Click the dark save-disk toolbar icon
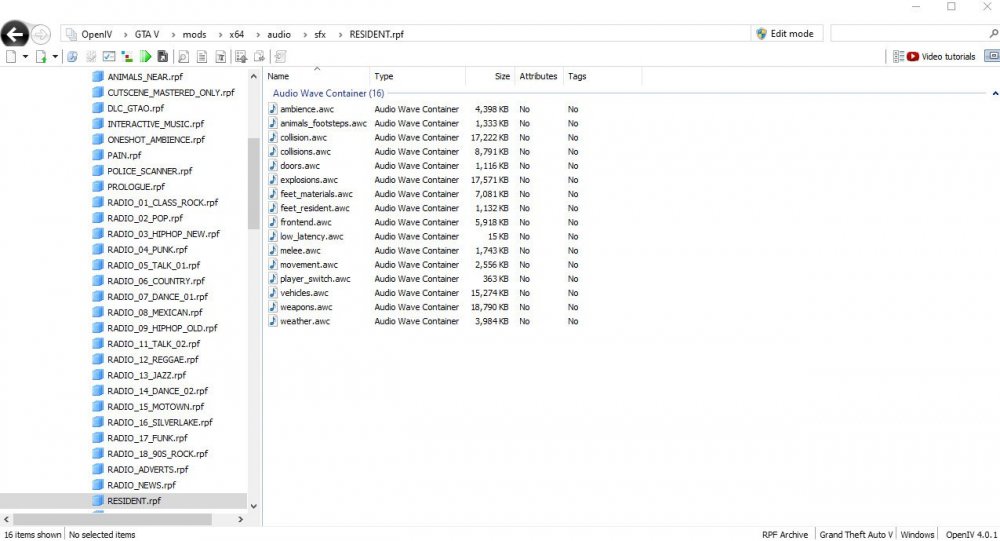1000x541 pixels. click(163, 57)
